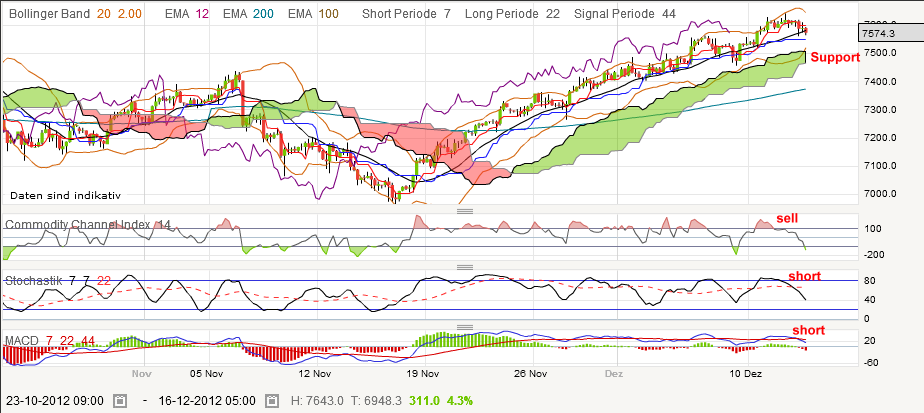Click the start date field 23-10-2012 09:00
Image resolution: width=924 pixels, height=413 pixels.
pyautogui.click(x=55, y=401)
